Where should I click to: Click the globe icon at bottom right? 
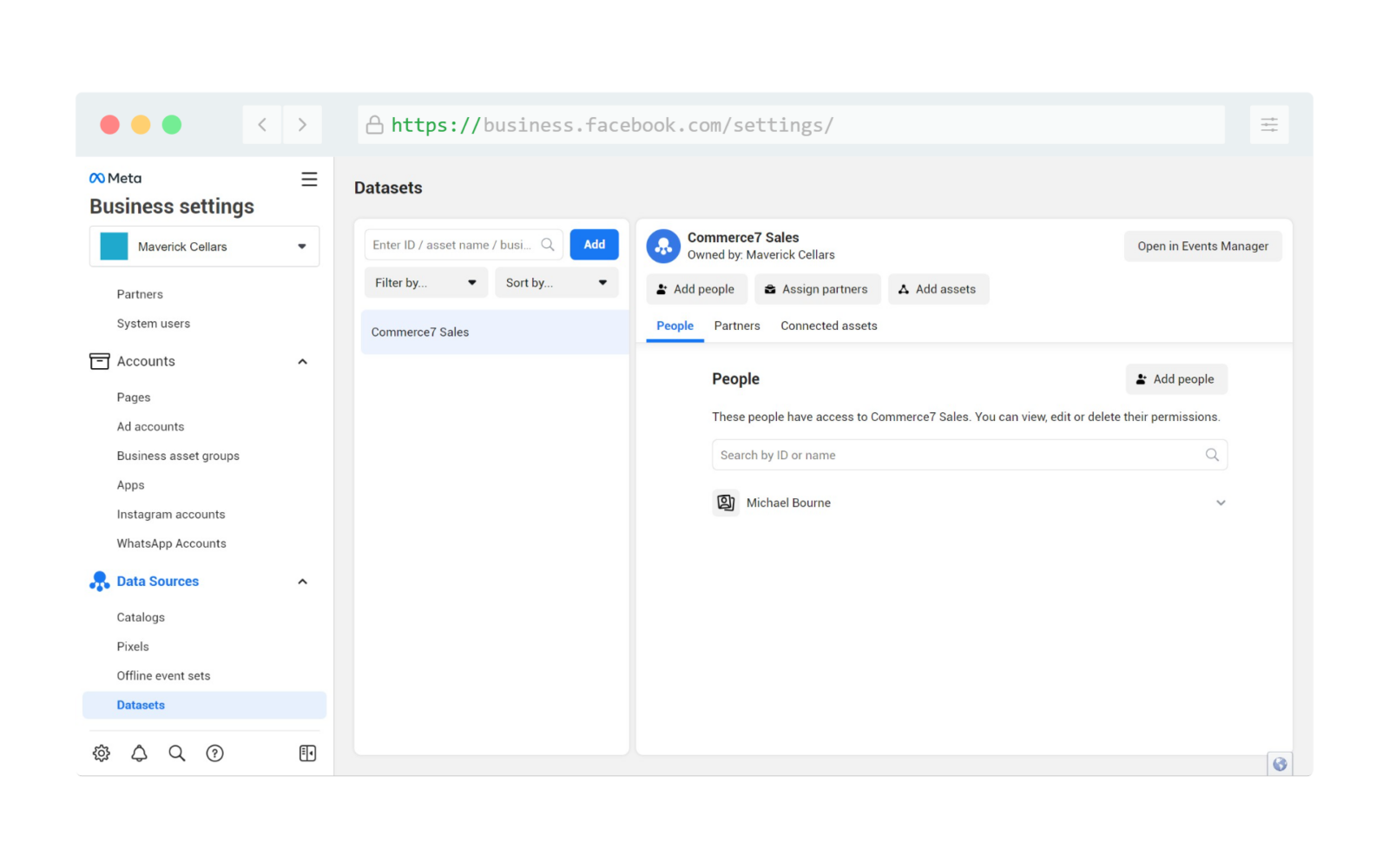[x=1280, y=764]
